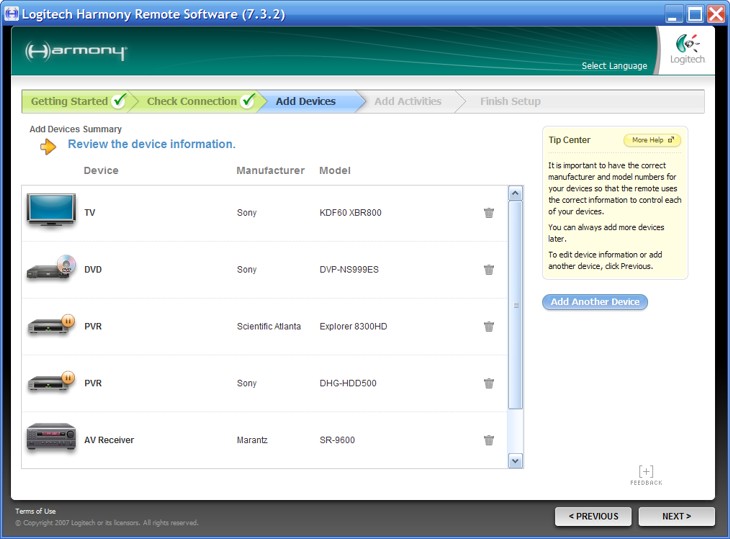Click the 'TV' device name
Screen dimensions: 730x539
tap(89, 213)
